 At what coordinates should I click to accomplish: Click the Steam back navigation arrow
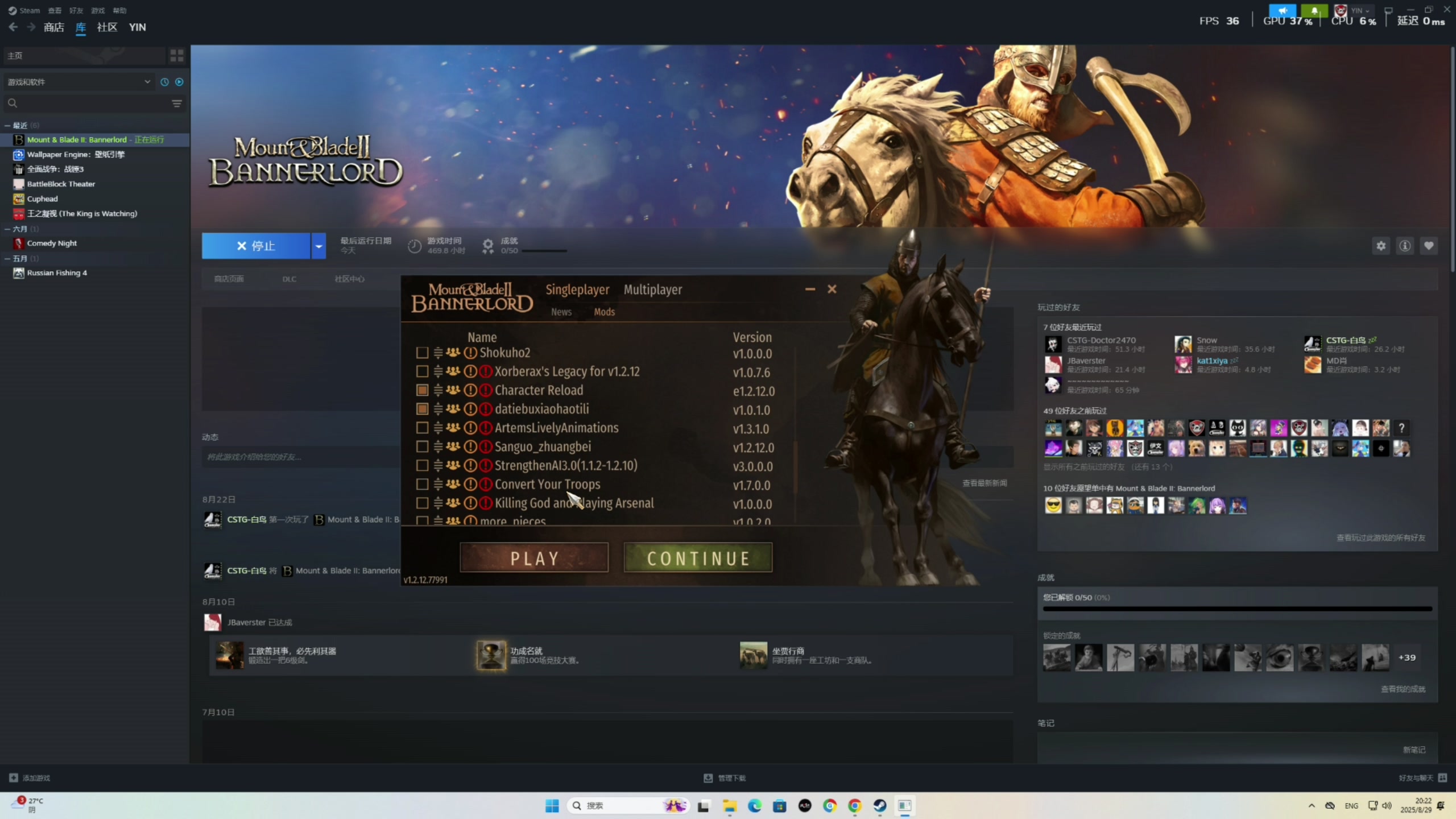[13, 27]
